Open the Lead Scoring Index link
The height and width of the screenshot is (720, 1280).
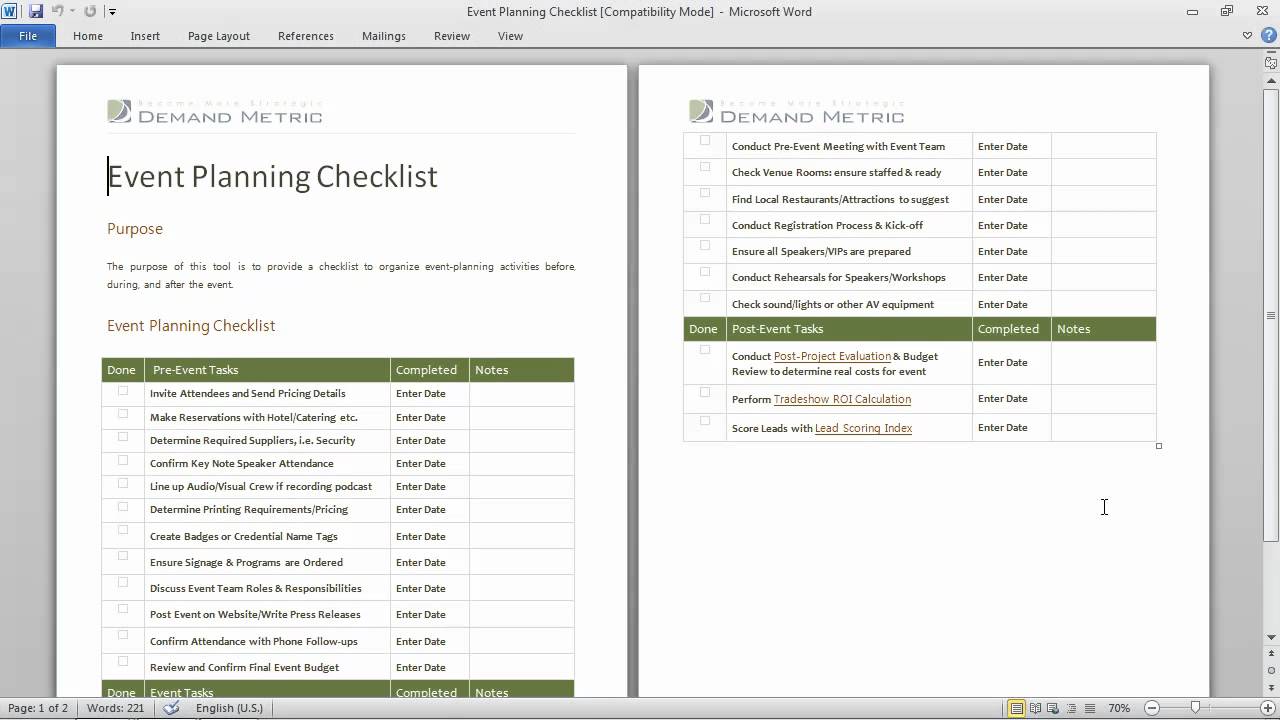(x=863, y=428)
